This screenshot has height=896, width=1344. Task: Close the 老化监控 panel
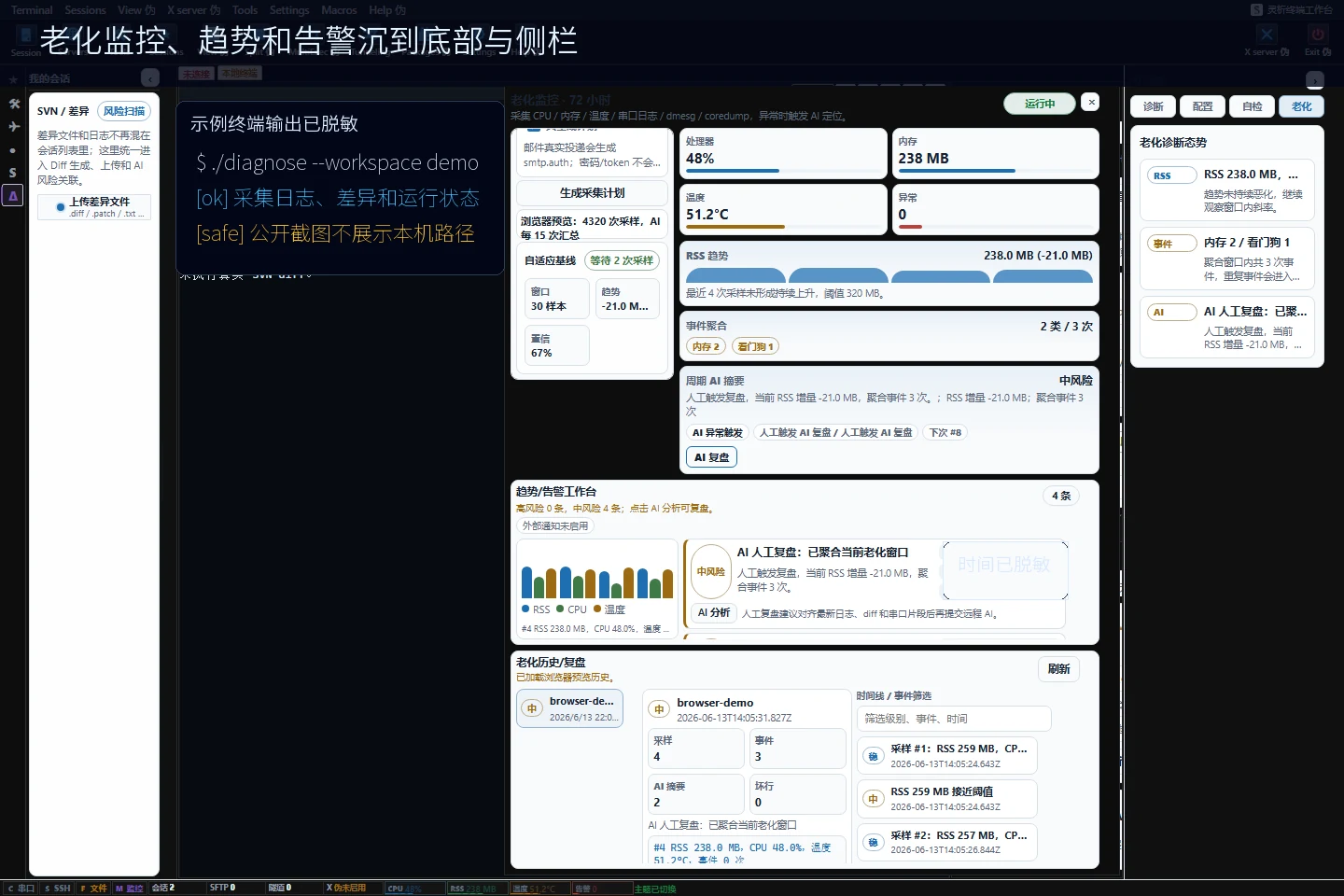pos(1090,103)
